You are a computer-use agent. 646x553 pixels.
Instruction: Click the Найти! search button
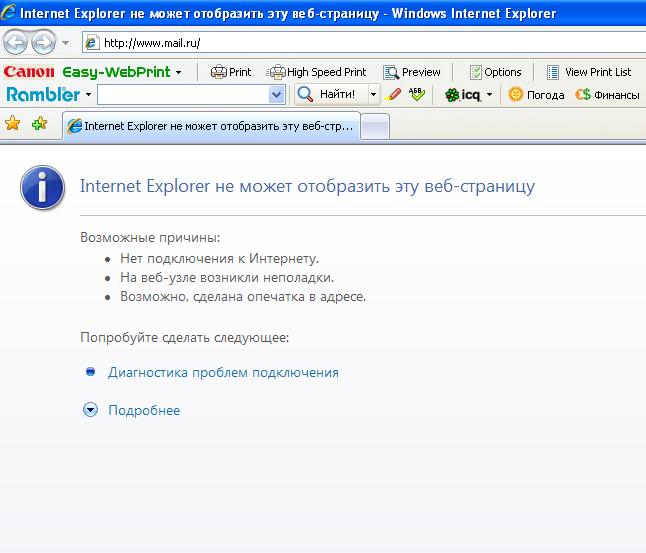click(x=331, y=94)
